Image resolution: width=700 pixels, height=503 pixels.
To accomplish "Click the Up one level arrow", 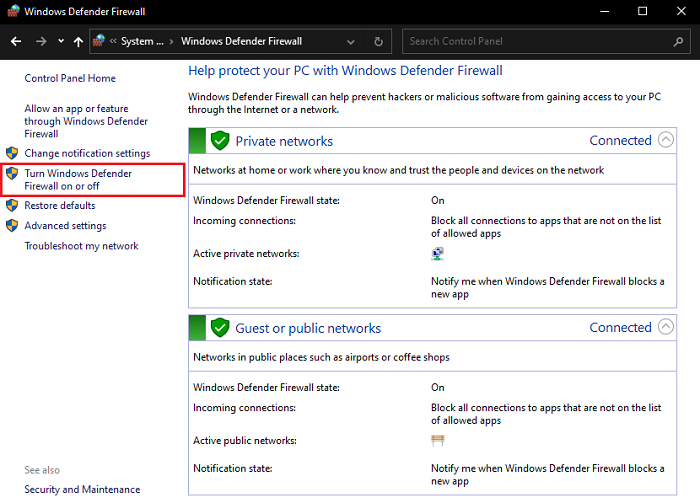I will (x=78, y=42).
